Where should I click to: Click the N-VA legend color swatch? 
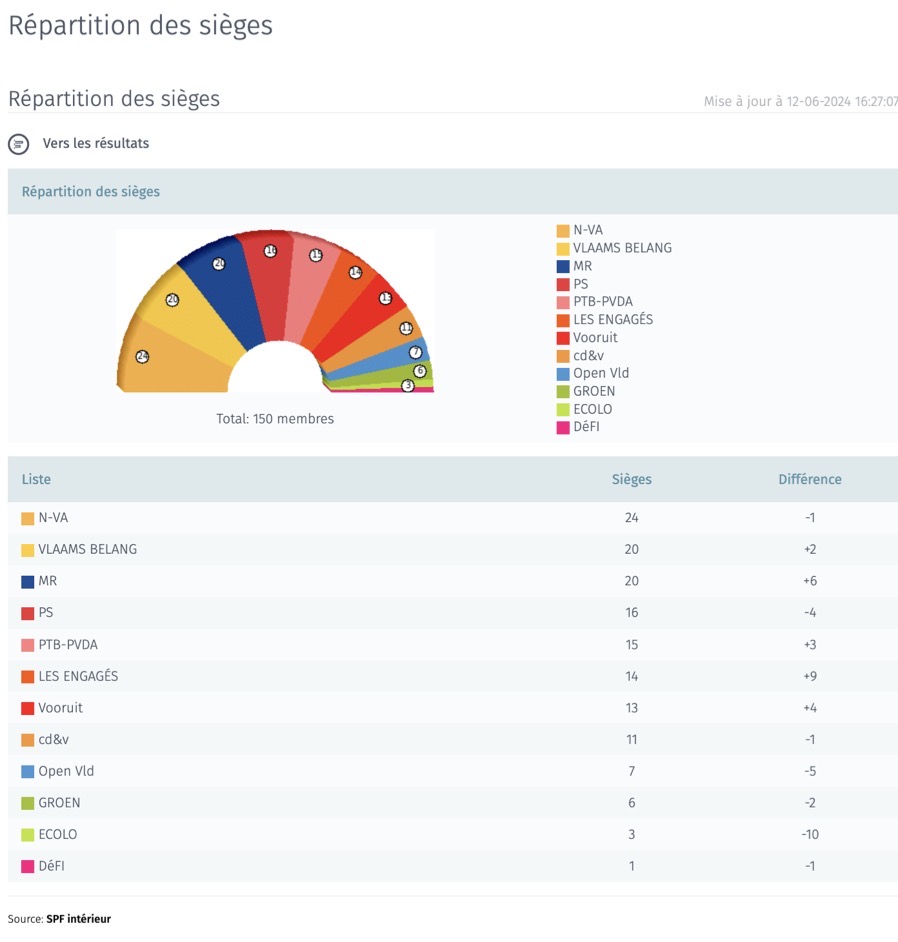tap(563, 231)
